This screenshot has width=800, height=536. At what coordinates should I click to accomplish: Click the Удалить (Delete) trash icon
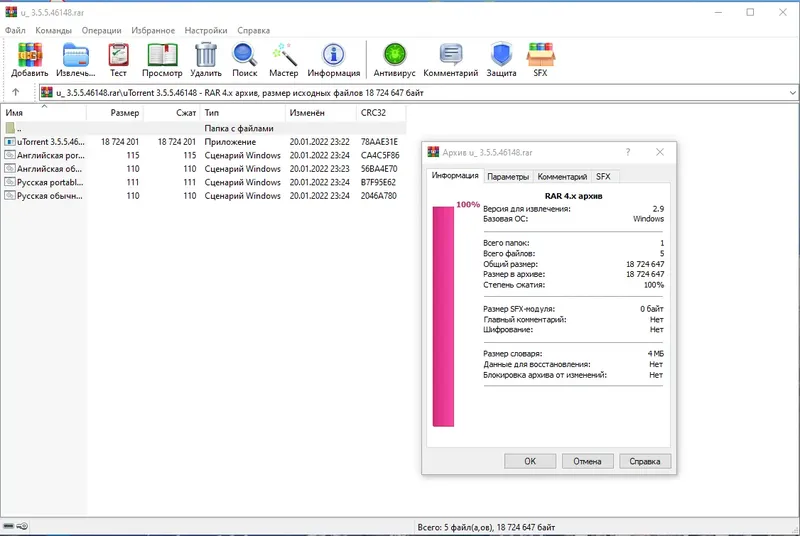[x=206, y=55]
